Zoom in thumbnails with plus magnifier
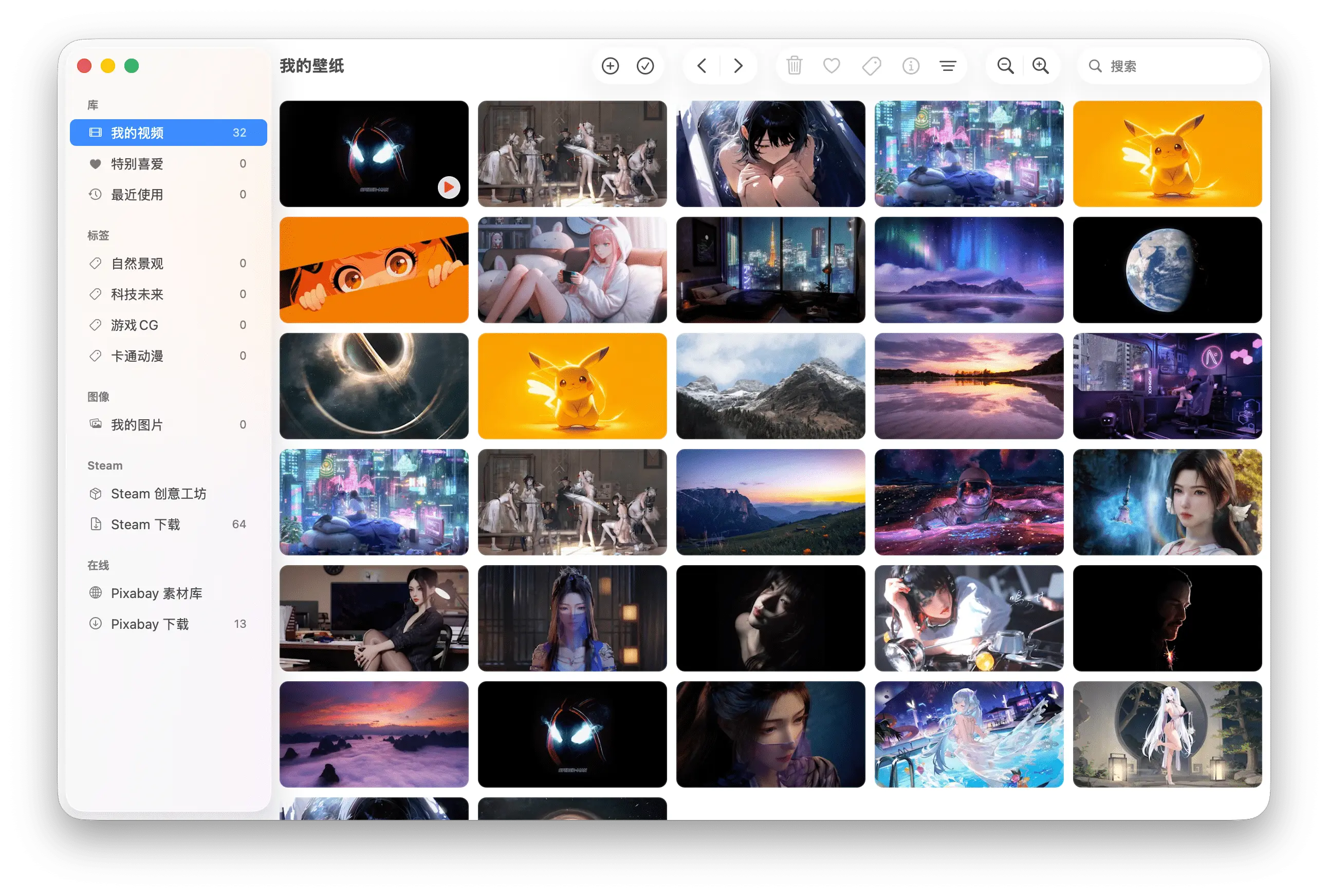This screenshot has height=896, width=1328. (1041, 66)
